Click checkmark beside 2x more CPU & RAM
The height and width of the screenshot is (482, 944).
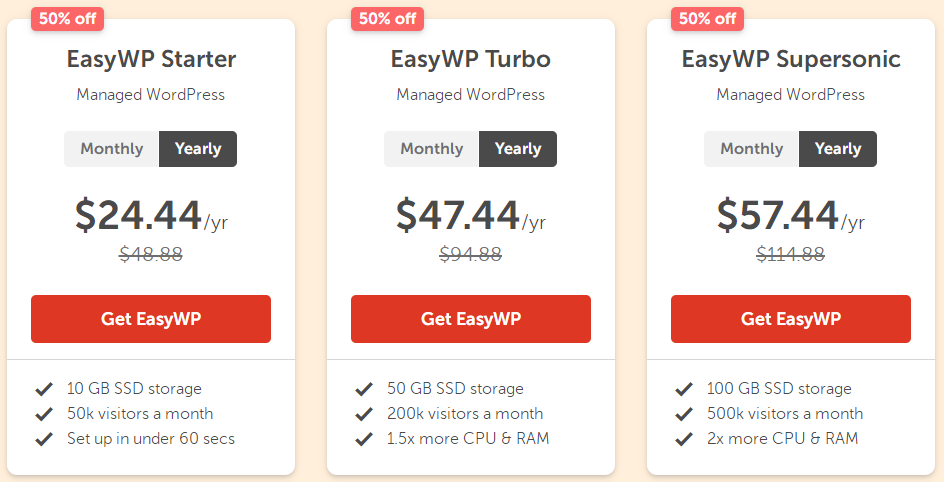point(684,439)
